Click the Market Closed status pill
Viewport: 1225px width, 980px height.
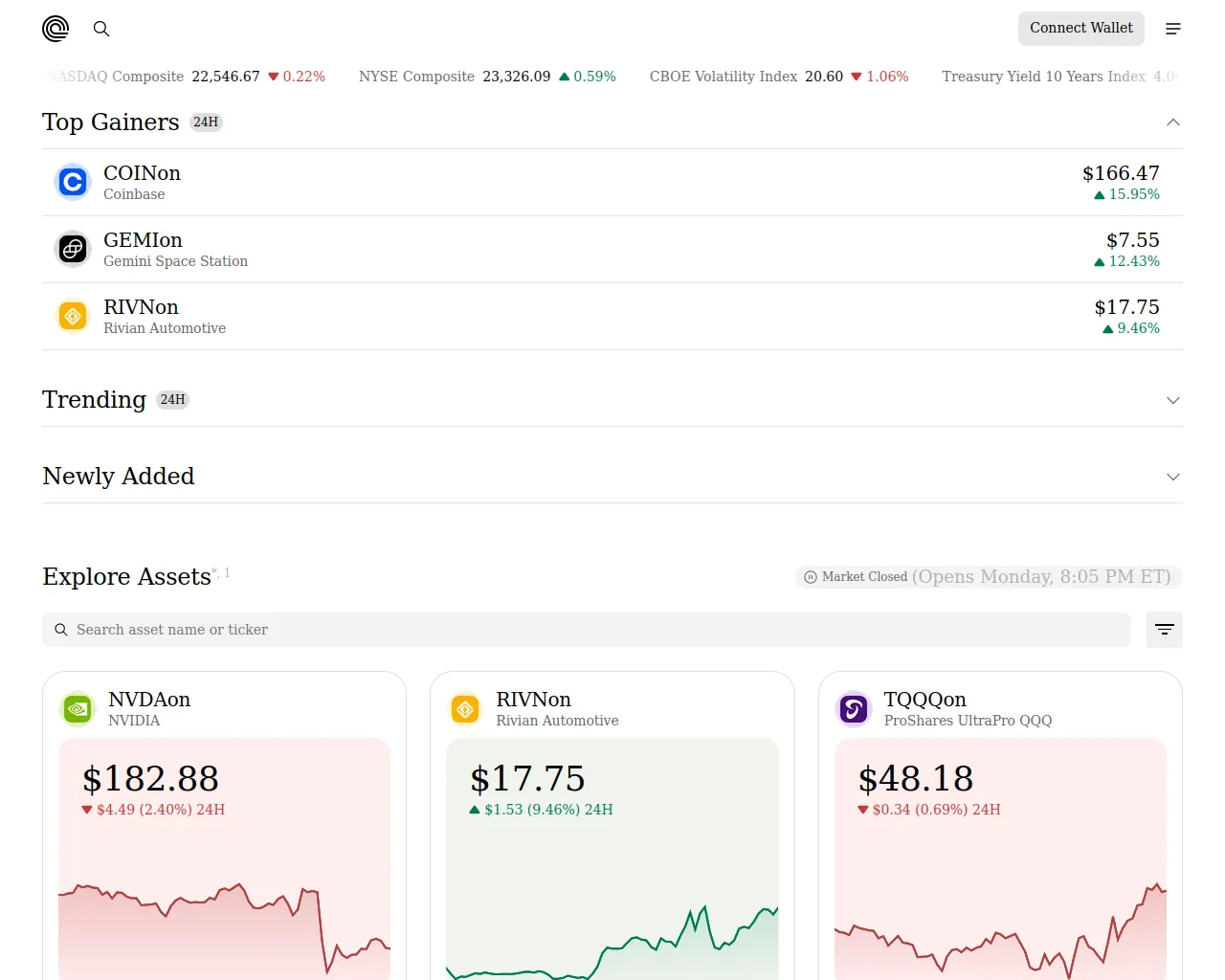point(989,577)
